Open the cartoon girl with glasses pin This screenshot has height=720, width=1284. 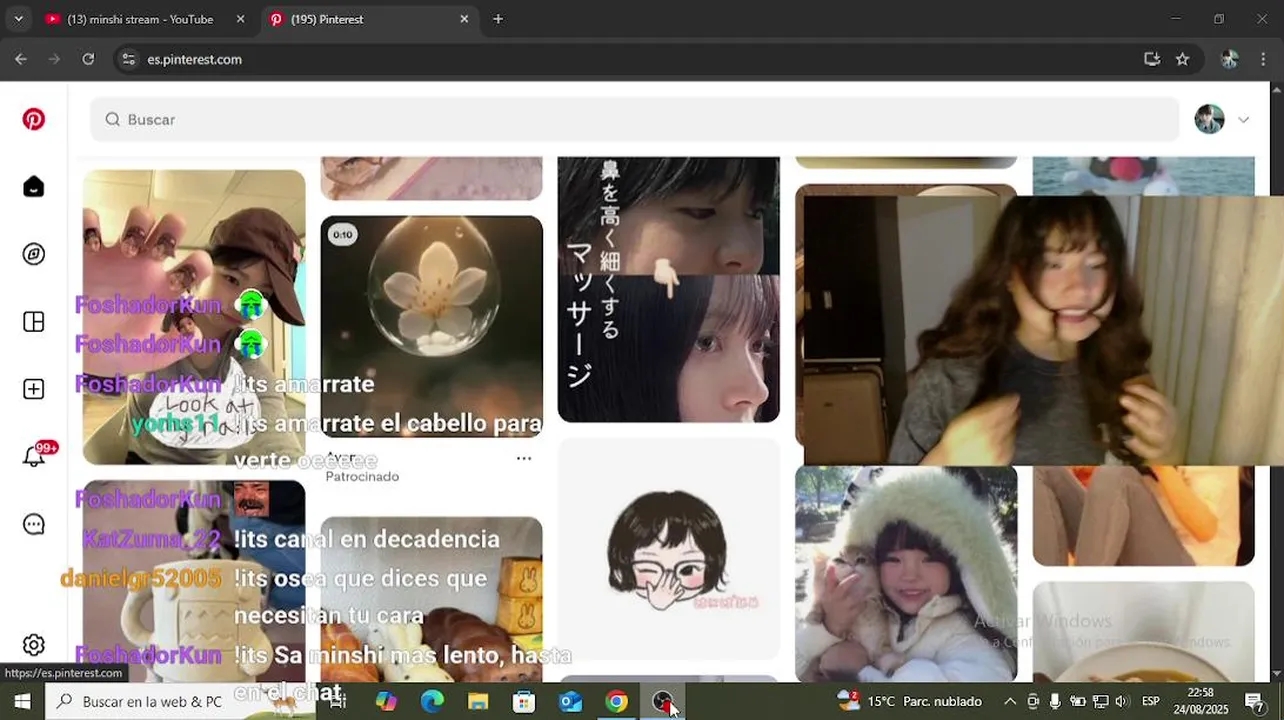668,549
